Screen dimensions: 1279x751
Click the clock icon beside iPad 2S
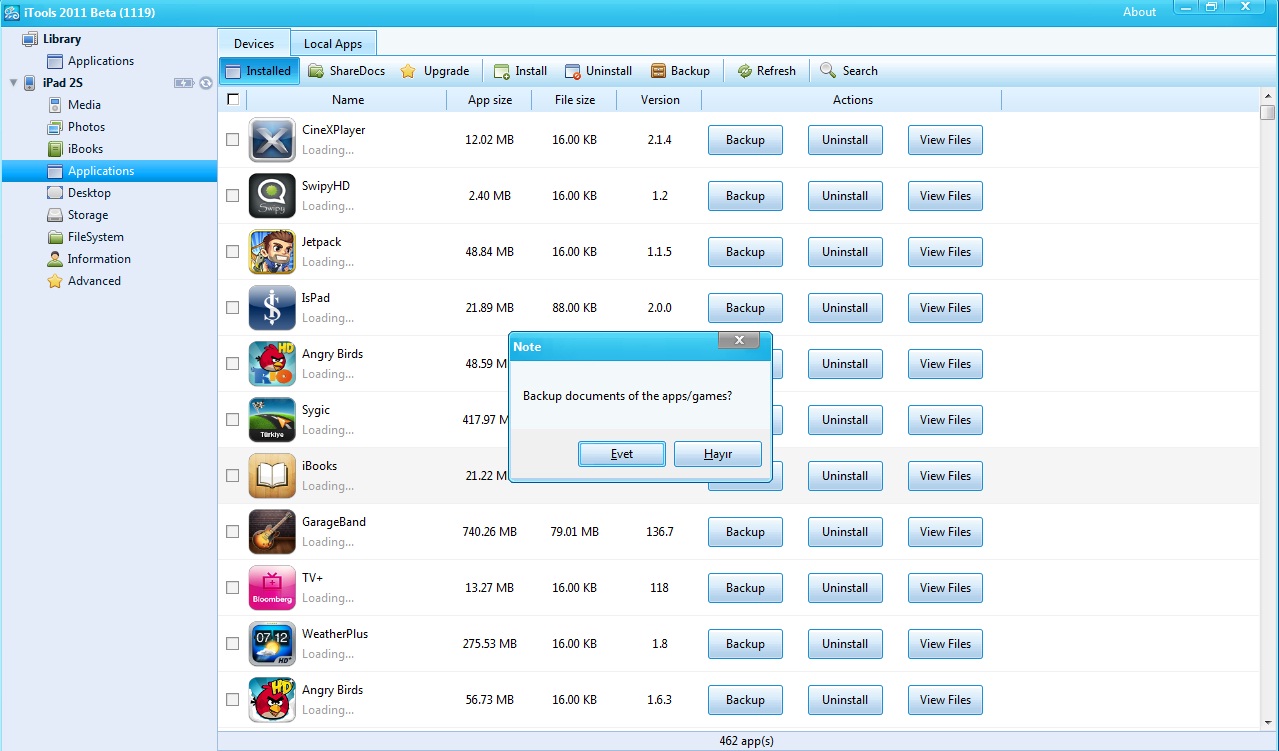pyautogui.click(x=205, y=83)
